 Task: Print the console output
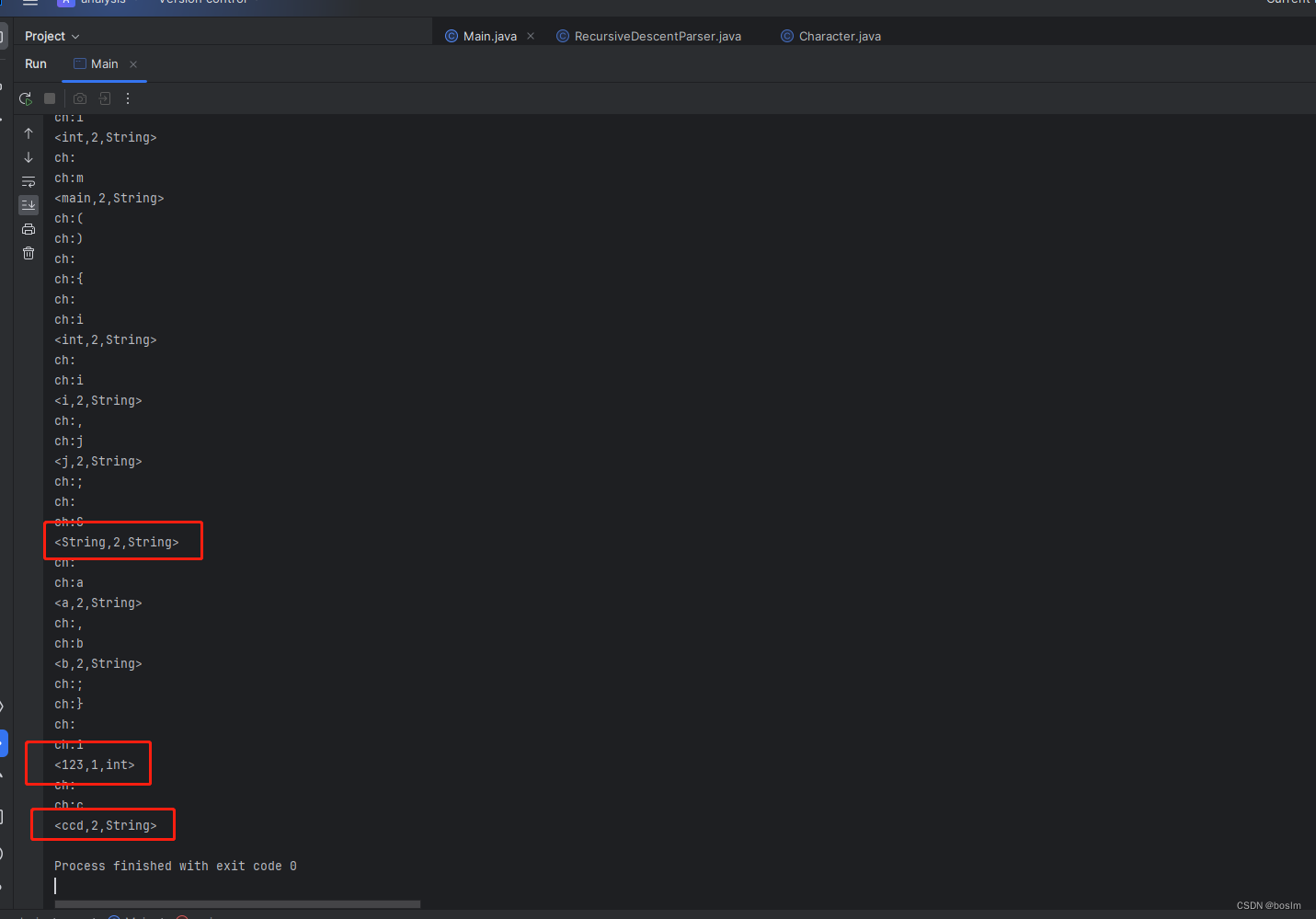(x=29, y=229)
